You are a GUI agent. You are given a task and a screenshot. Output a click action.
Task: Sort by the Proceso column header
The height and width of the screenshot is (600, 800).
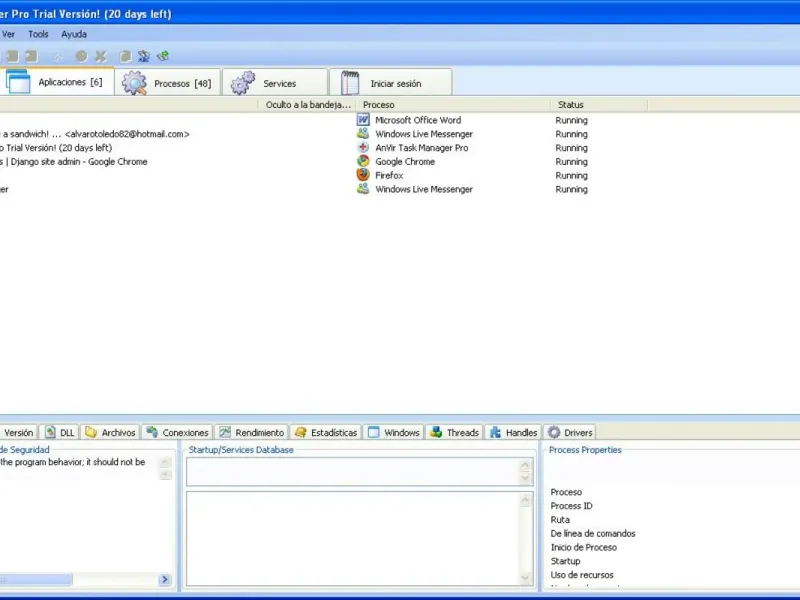tap(453, 105)
